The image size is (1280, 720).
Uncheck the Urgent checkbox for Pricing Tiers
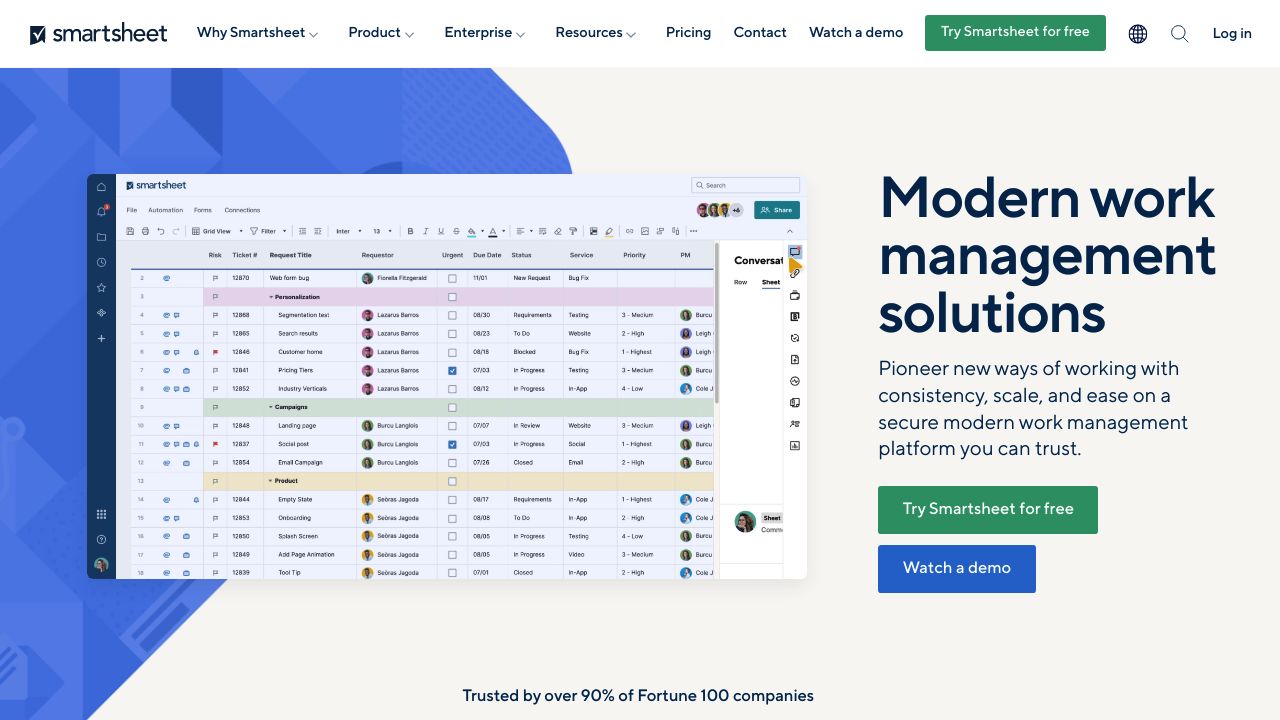tap(452, 370)
